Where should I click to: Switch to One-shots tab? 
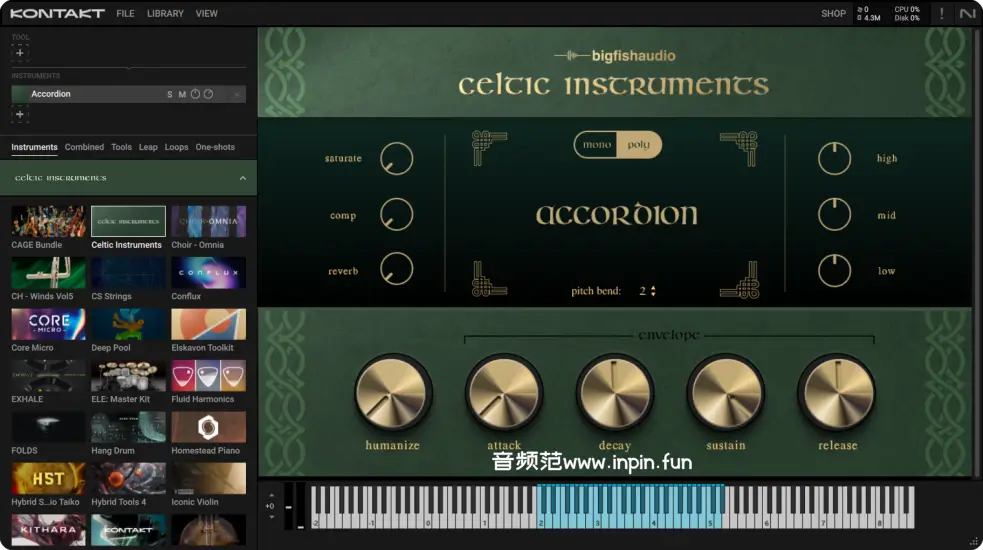coord(215,147)
